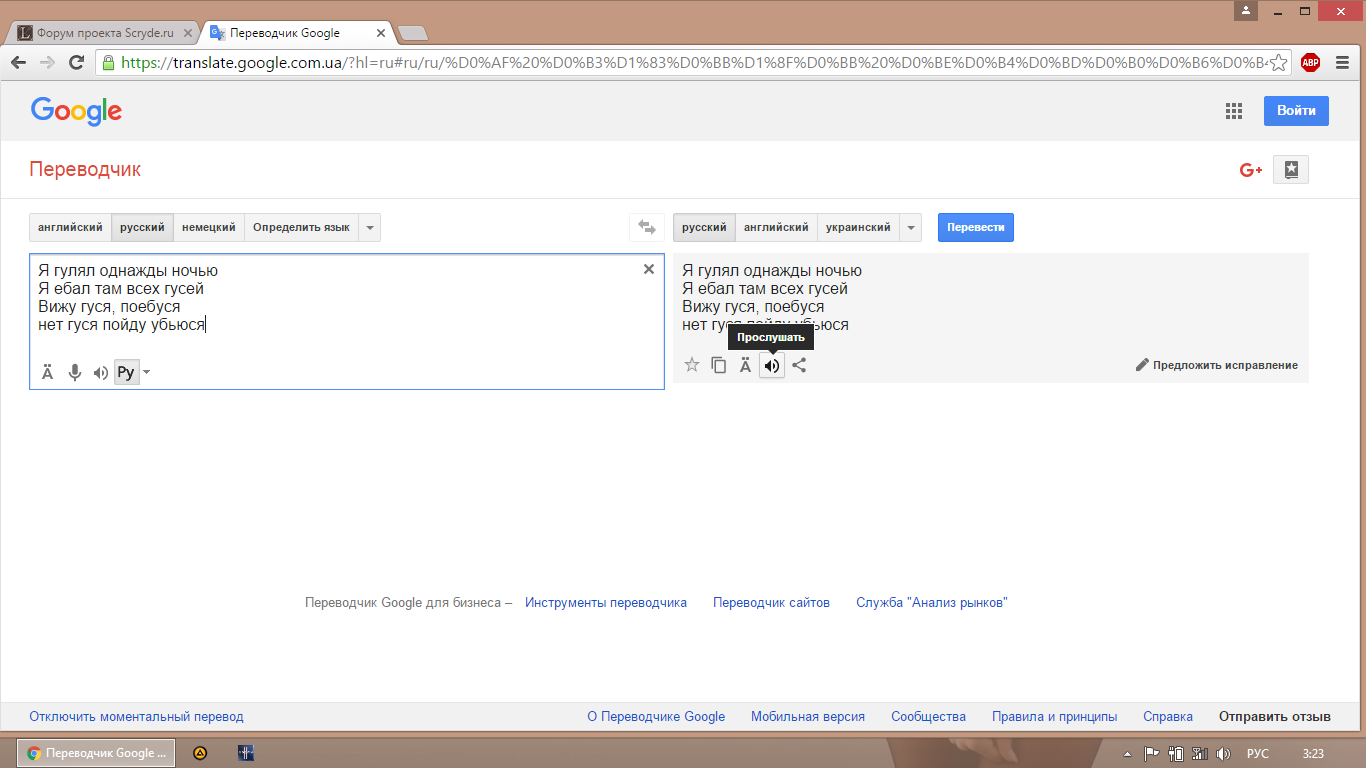
Task: Activate microphone voice input in source box
Action: click(x=74, y=373)
